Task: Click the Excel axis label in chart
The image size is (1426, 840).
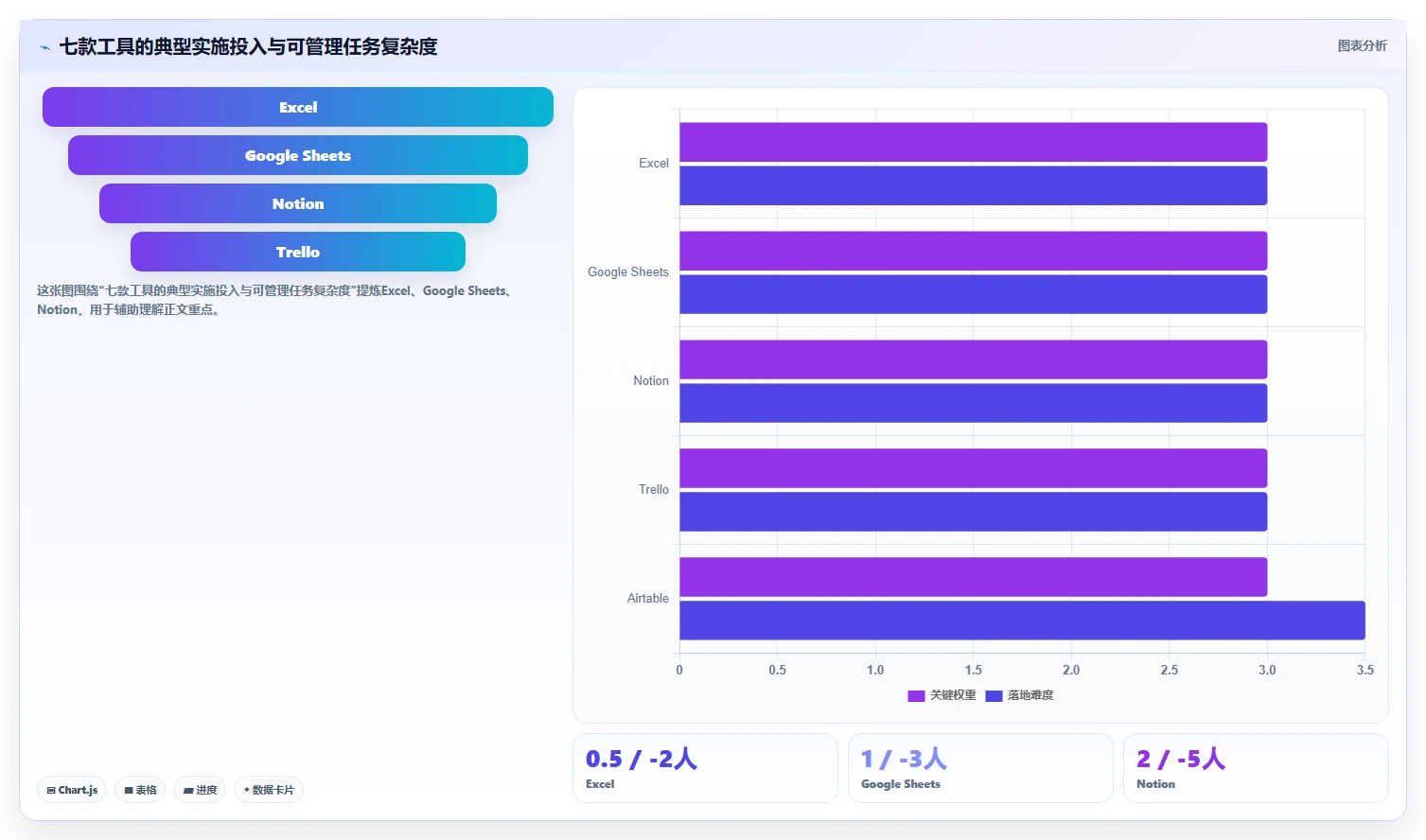Action: point(654,164)
